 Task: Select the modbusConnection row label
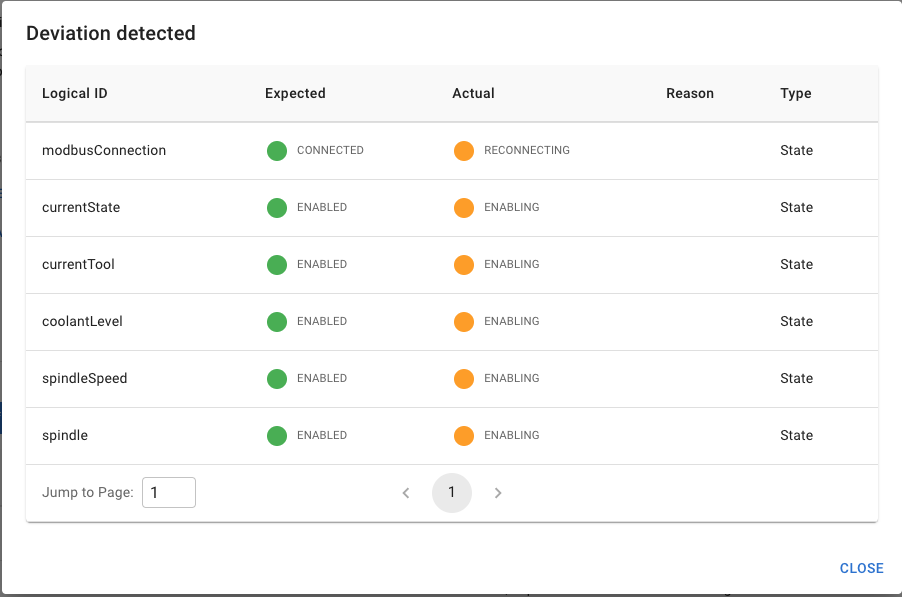(x=104, y=151)
